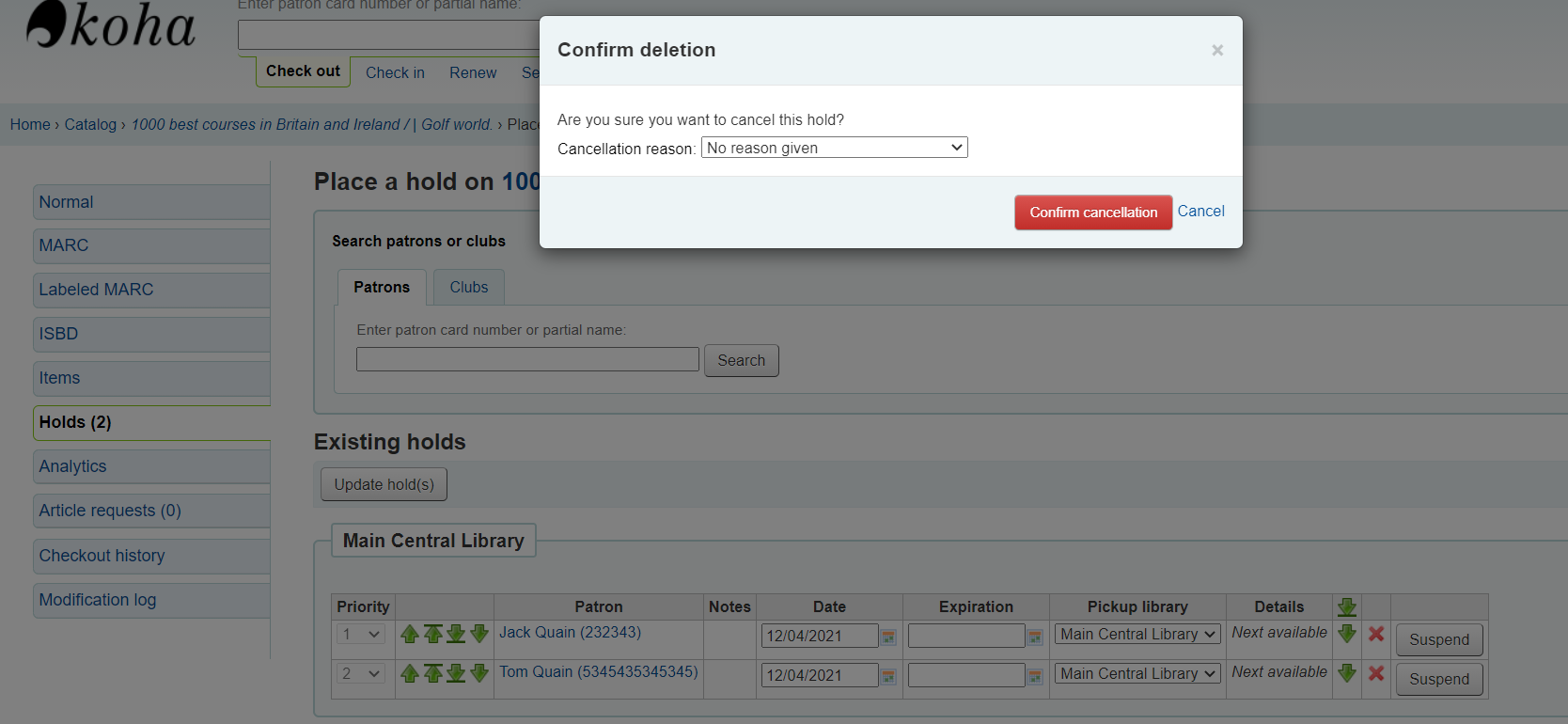Suspend Tom Quain's hold
This screenshot has height=724, width=1568.
pyautogui.click(x=1439, y=679)
